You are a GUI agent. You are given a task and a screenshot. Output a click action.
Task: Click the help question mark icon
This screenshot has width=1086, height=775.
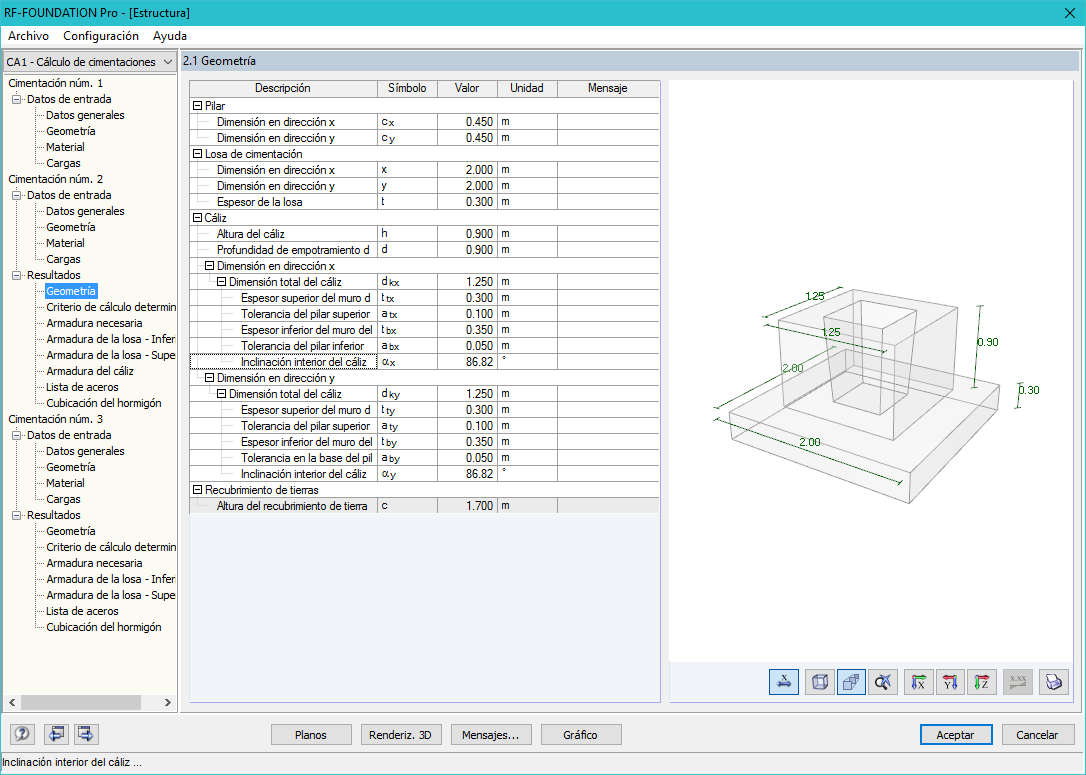21,734
